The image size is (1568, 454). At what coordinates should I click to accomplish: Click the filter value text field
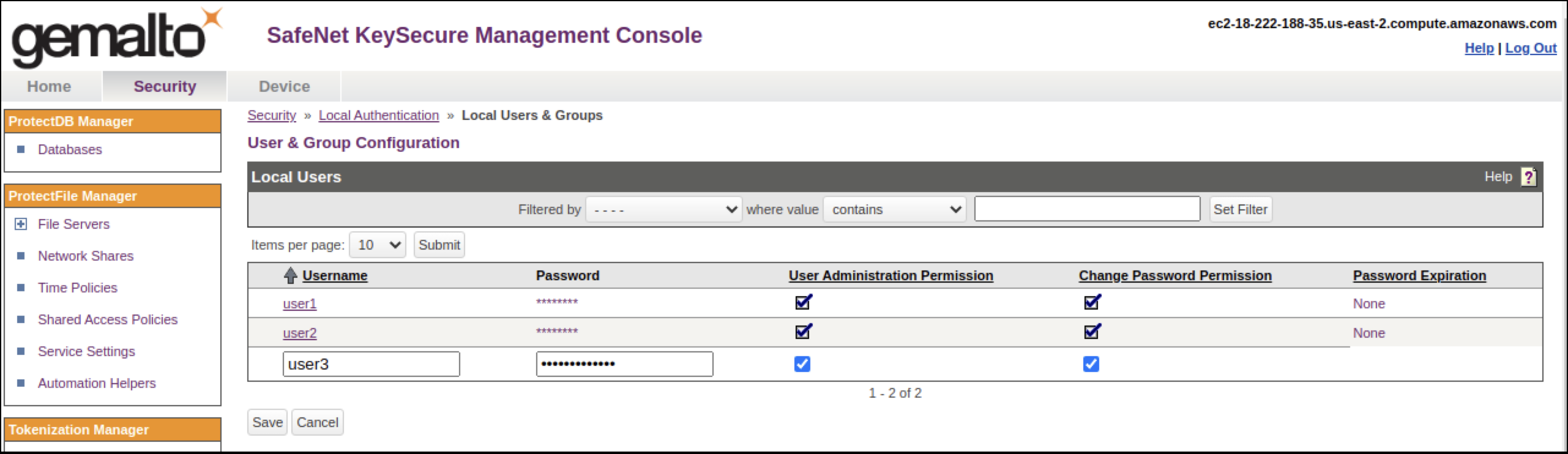[x=1086, y=209]
